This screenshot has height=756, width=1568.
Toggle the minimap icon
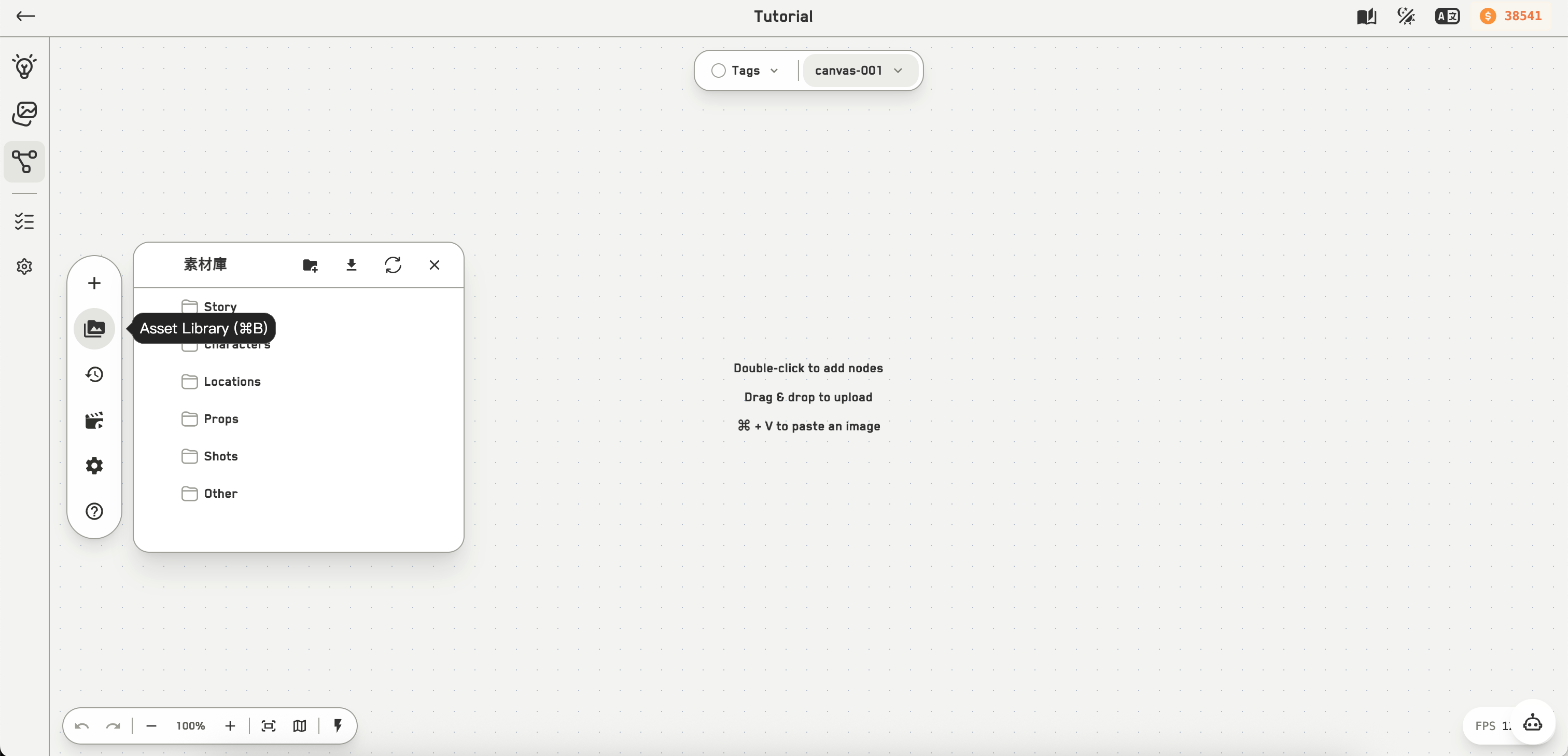coord(300,726)
